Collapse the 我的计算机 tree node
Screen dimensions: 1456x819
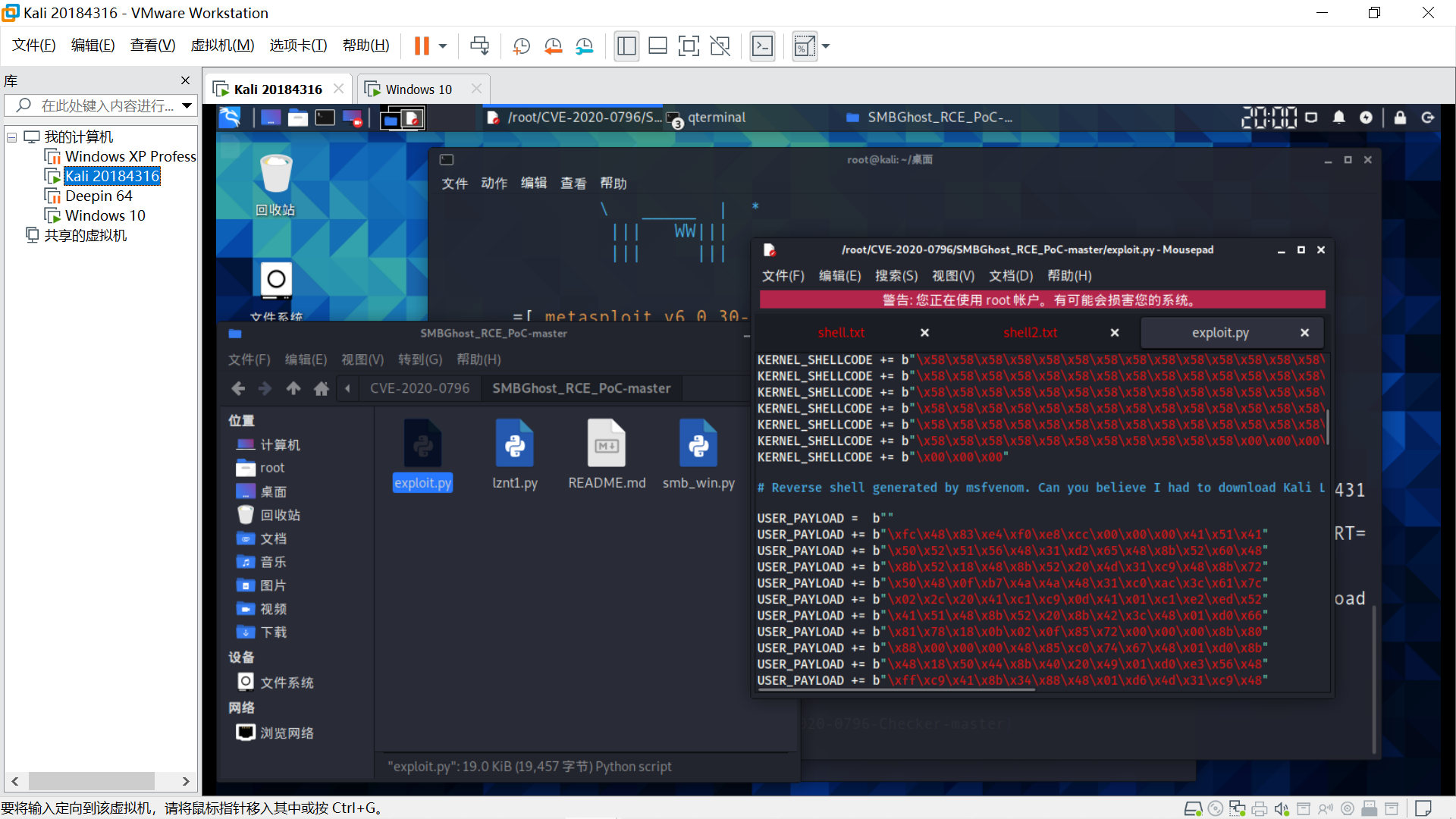(x=12, y=137)
